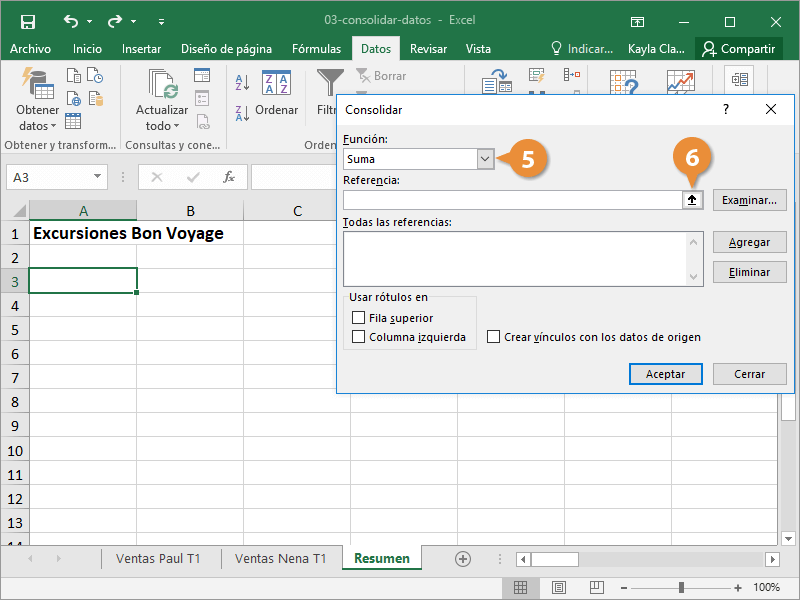Click the Cerrar button

click(x=749, y=374)
